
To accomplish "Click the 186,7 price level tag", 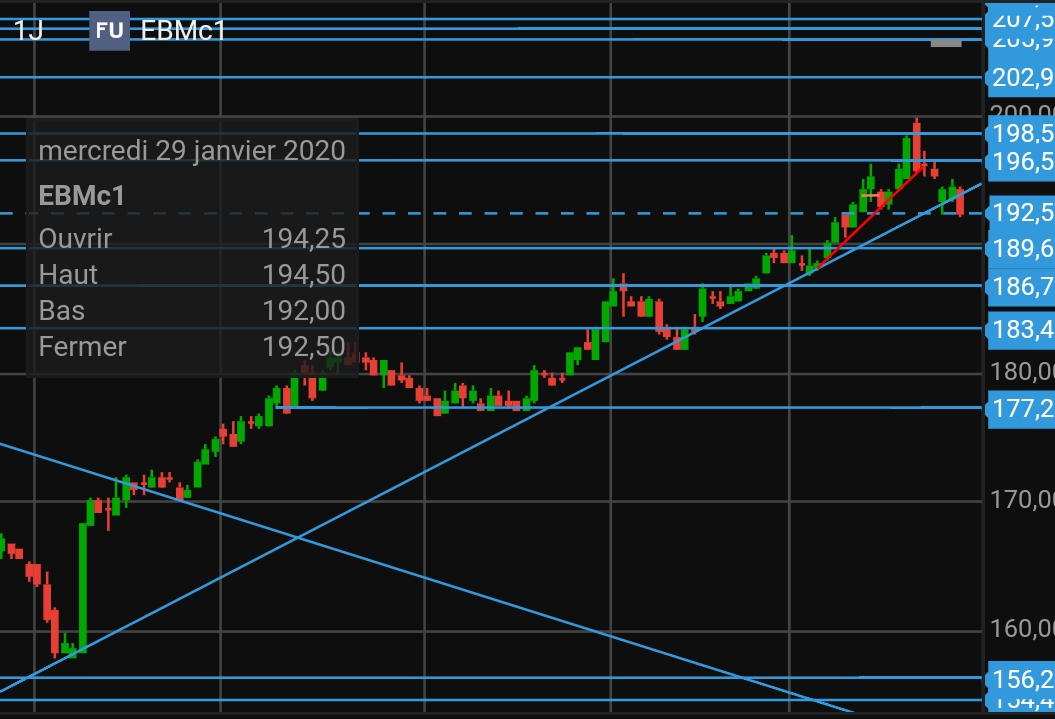I will [1020, 287].
